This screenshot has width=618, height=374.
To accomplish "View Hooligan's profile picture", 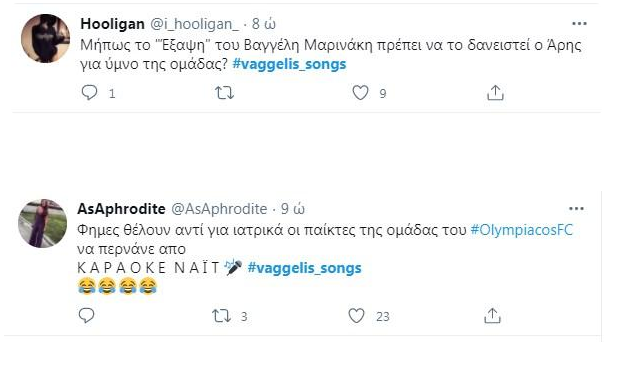I will (x=45, y=39).
